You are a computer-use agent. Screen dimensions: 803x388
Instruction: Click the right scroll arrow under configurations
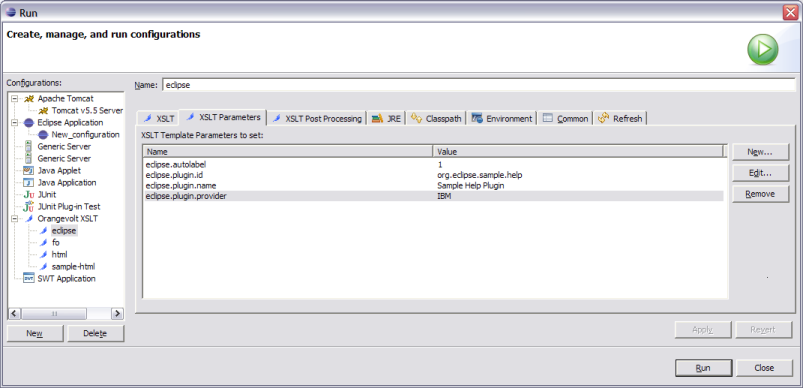point(117,313)
